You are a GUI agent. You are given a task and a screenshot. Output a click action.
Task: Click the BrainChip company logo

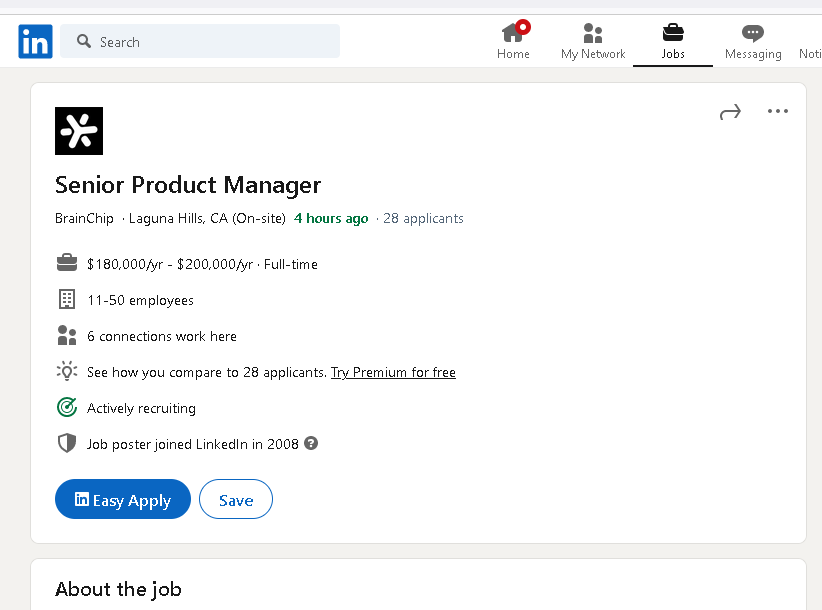[79, 131]
